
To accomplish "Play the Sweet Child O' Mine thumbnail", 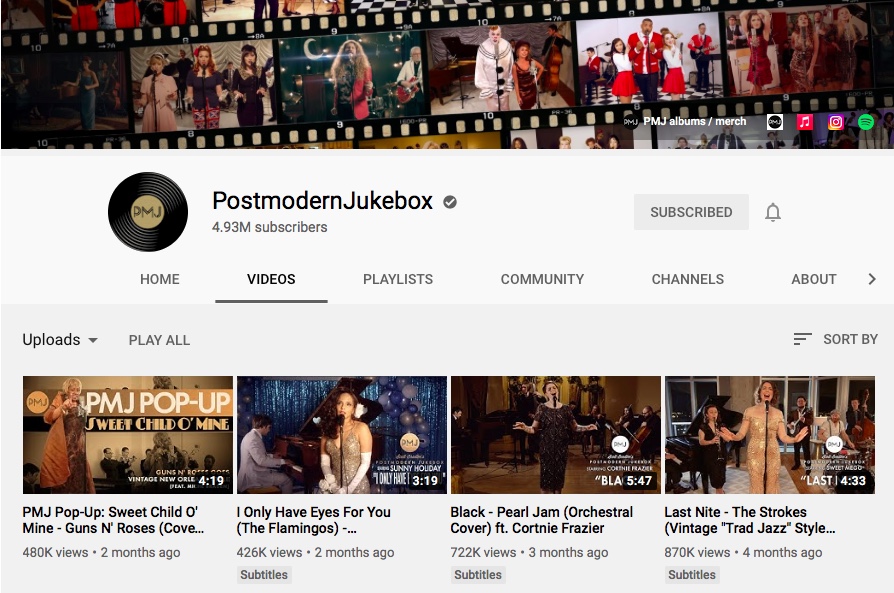I will pos(128,434).
